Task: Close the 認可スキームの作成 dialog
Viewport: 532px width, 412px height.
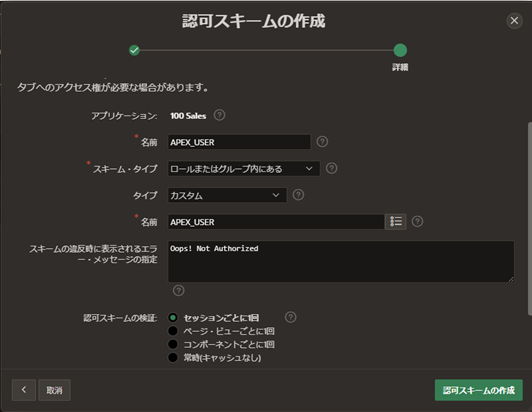Action: (514, 21)
